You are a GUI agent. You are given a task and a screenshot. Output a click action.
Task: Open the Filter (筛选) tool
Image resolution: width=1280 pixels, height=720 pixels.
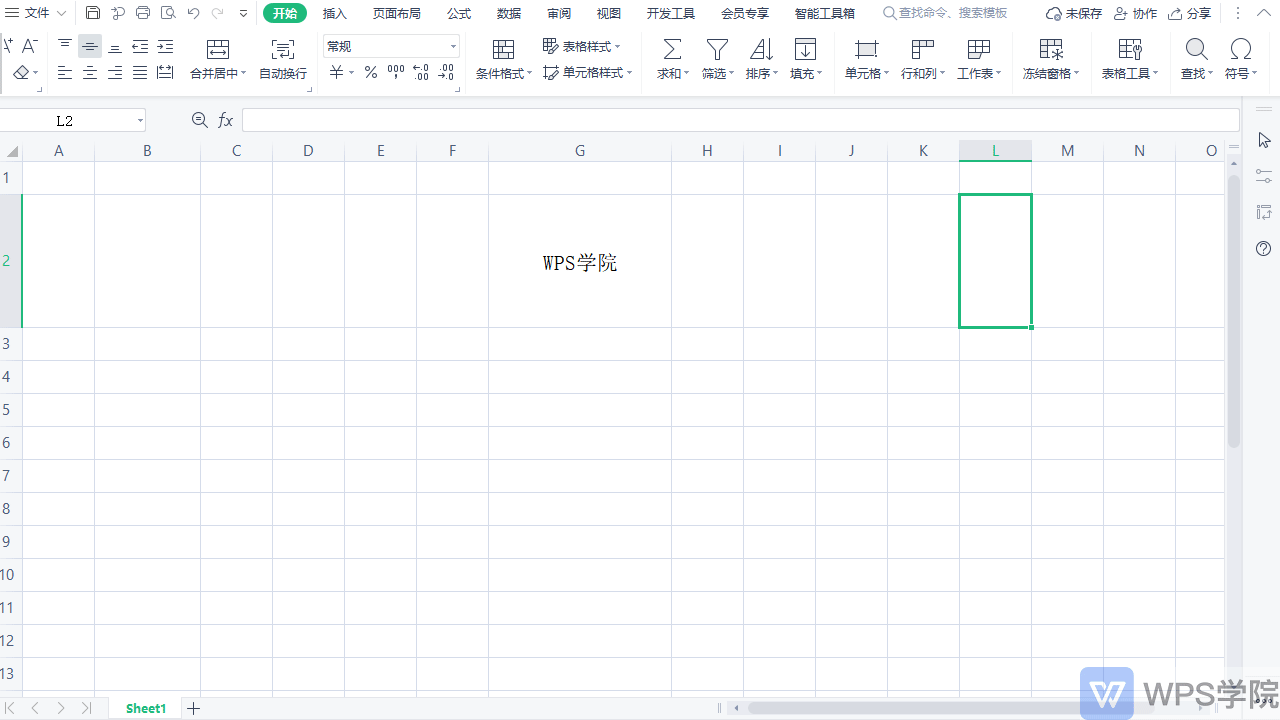(716, 57)
